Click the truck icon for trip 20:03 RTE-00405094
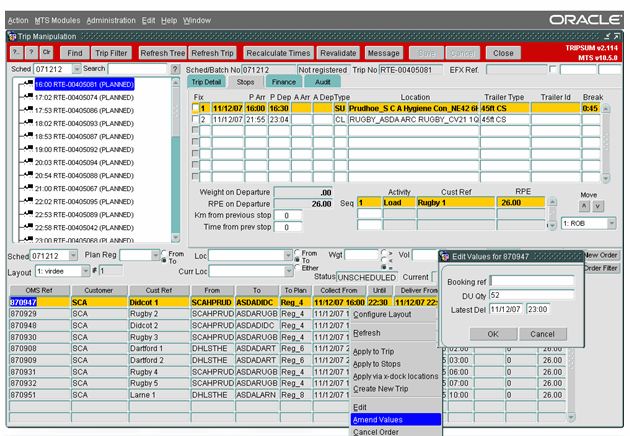 click(28, 162)
